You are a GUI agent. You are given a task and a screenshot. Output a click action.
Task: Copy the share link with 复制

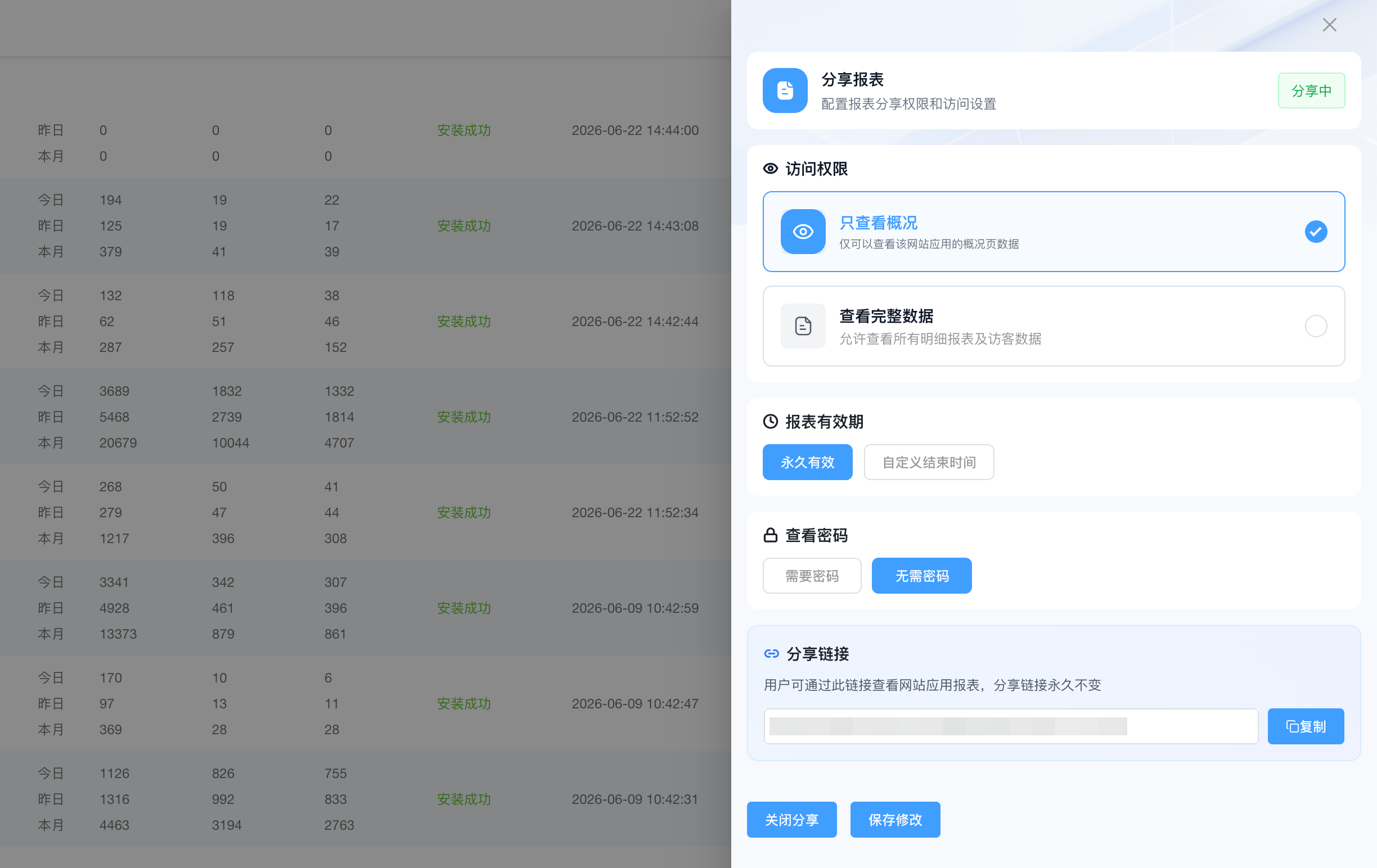[1306, 726]
